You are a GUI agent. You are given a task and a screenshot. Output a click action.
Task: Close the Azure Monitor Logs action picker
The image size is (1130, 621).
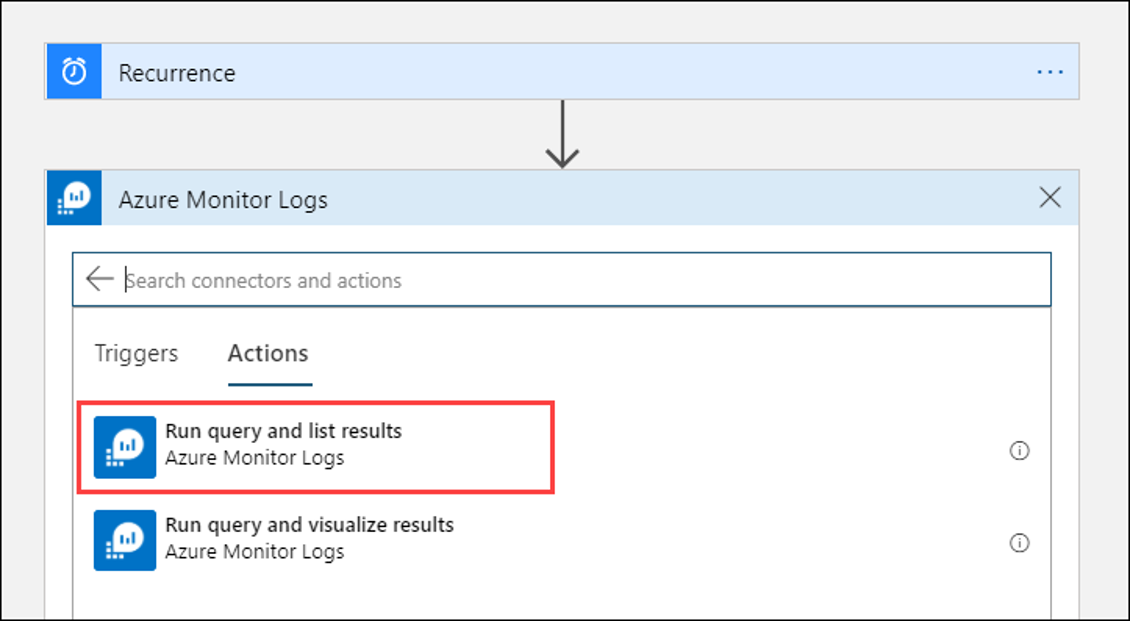pos(1050,197)
